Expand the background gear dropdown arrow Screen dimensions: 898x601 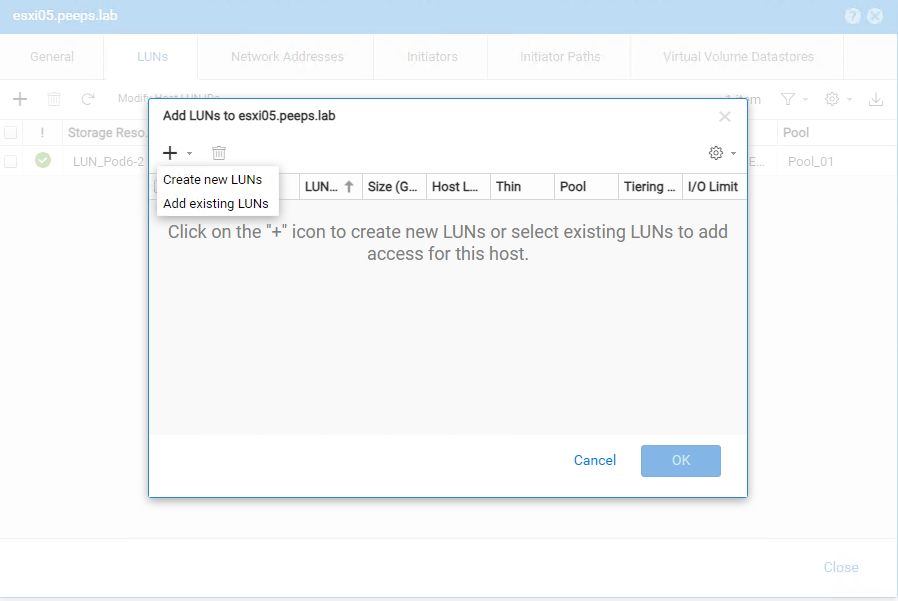click(849, 100)
